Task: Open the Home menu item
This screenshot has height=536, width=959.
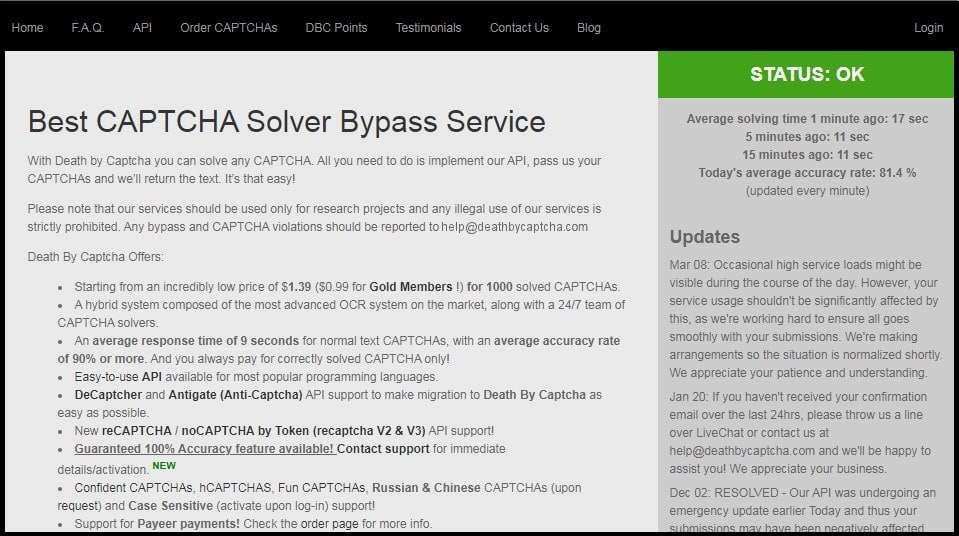Action: click(28, 28)
